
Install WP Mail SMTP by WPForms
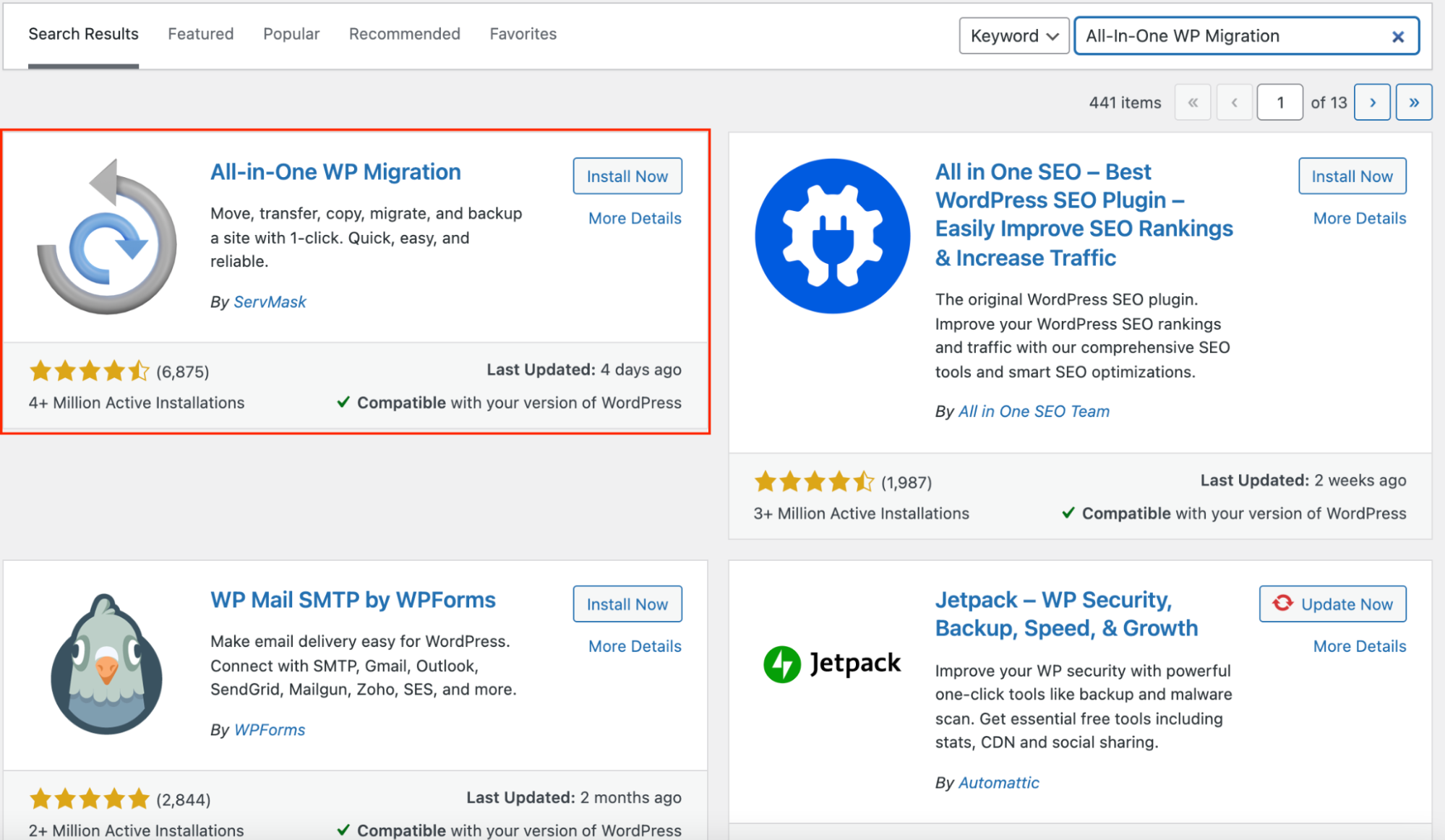[627, 604]
